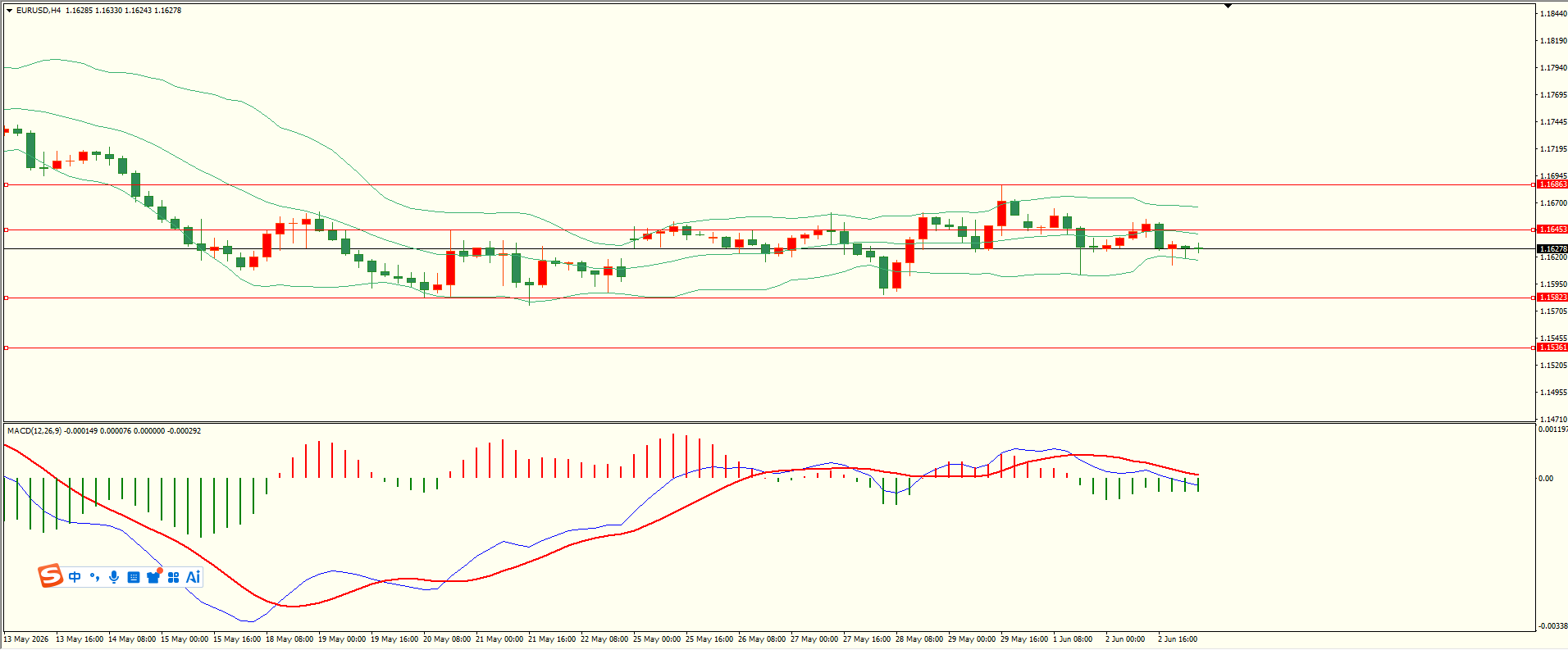This screenshot has height=650, width=1568.
Task: Click the Sogou input method S logo
Action: 51,576
